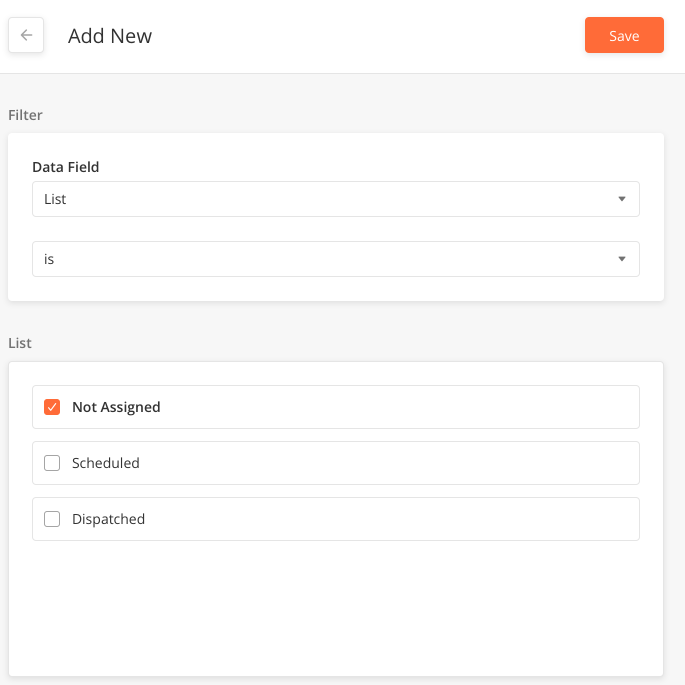This screenshot has height=685, width=685.
Task: Save the new filter
Action: click(x=624, y=35)
